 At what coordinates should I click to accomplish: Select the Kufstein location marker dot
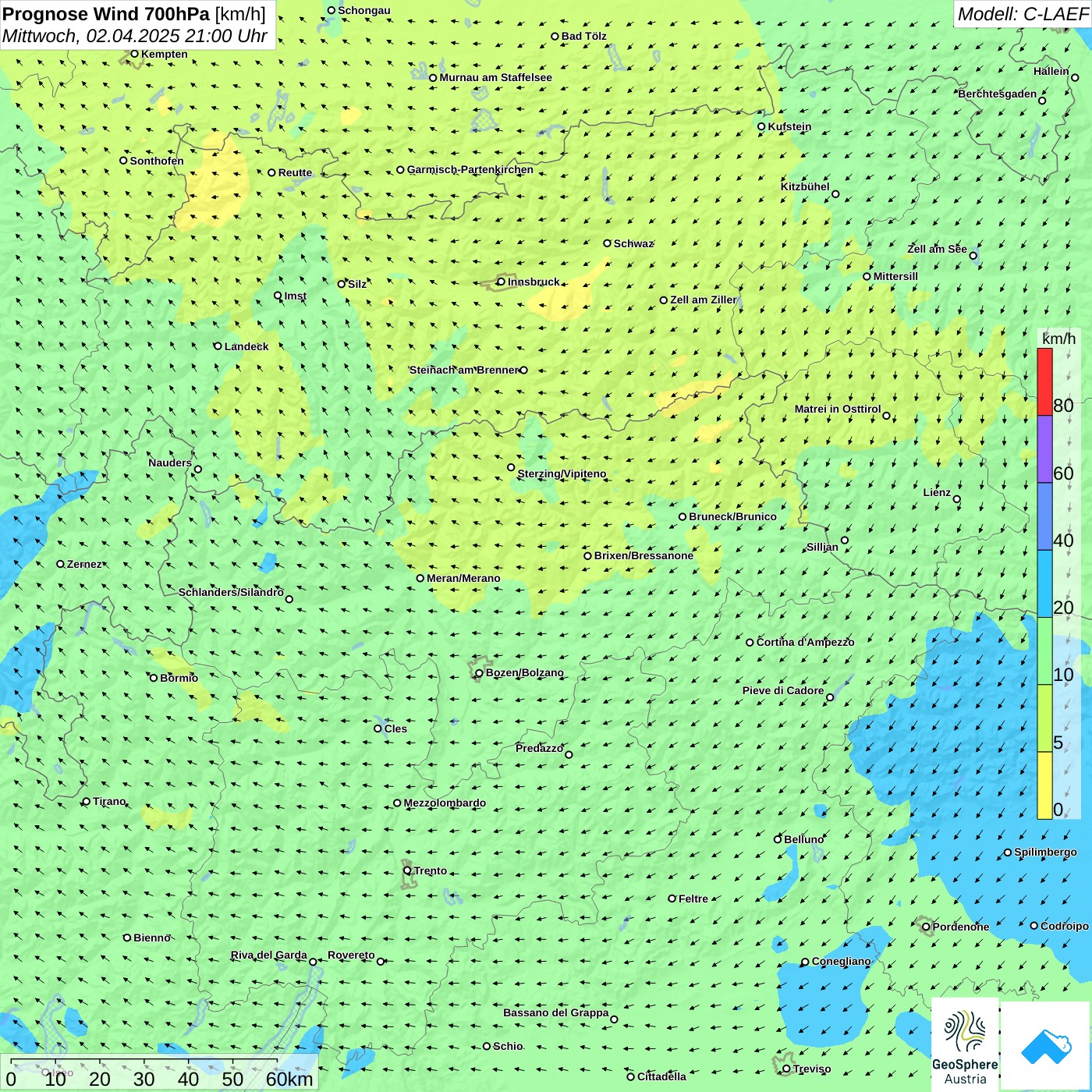(x=761, y=126)
